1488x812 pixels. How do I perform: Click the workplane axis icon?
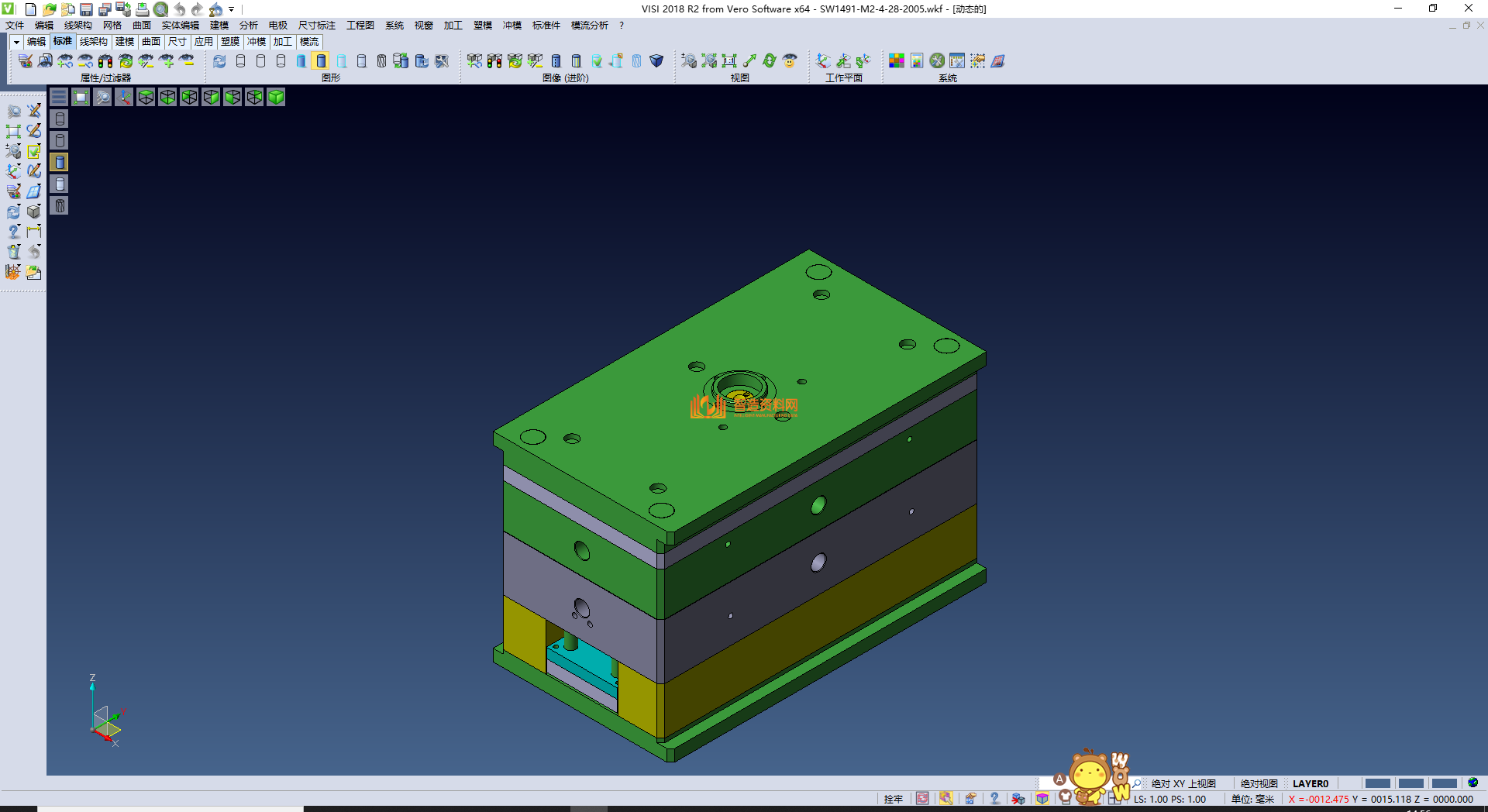click(823, 60)
